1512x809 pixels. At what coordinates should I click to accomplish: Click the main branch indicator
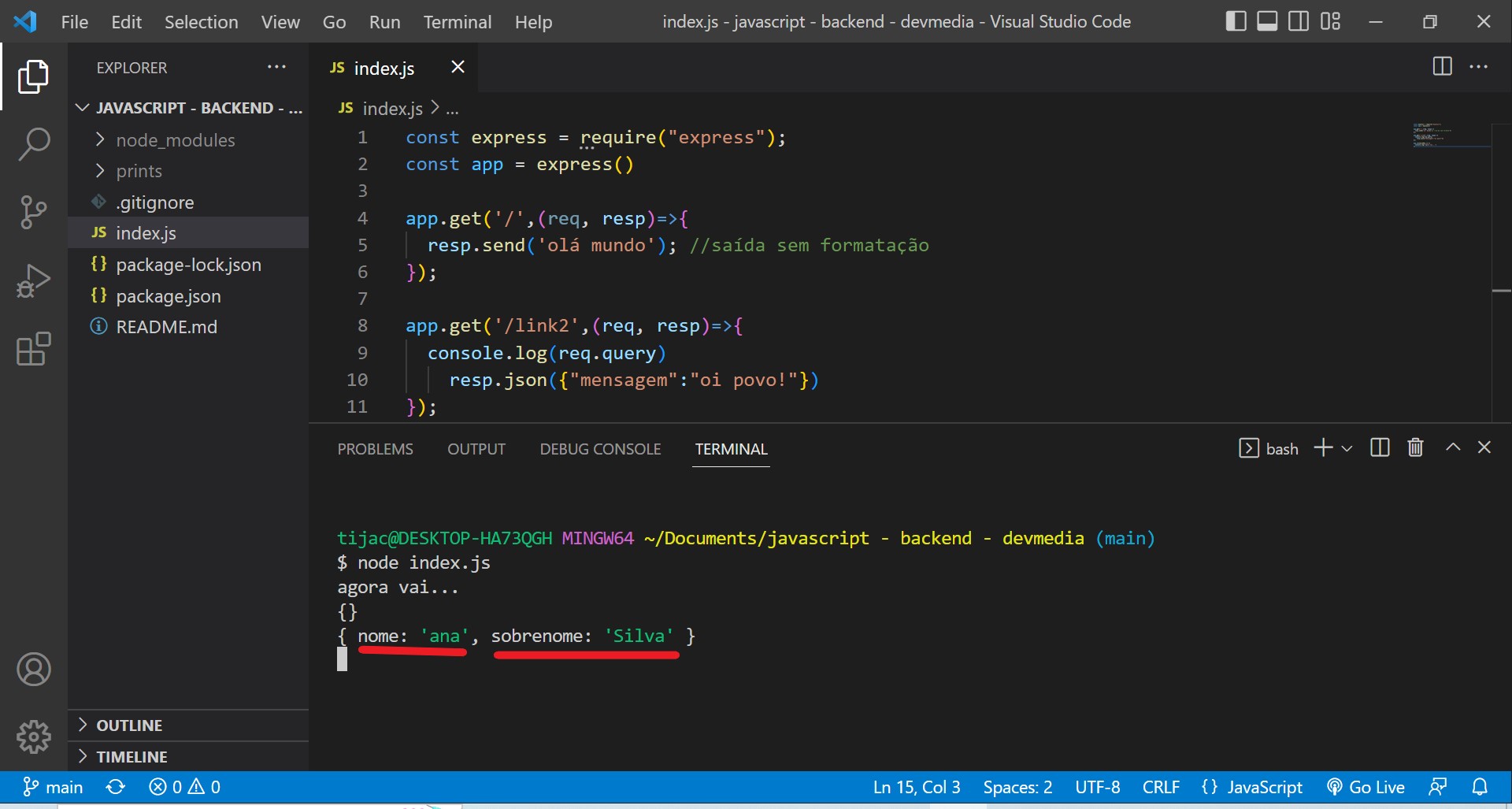pos(53,786)
